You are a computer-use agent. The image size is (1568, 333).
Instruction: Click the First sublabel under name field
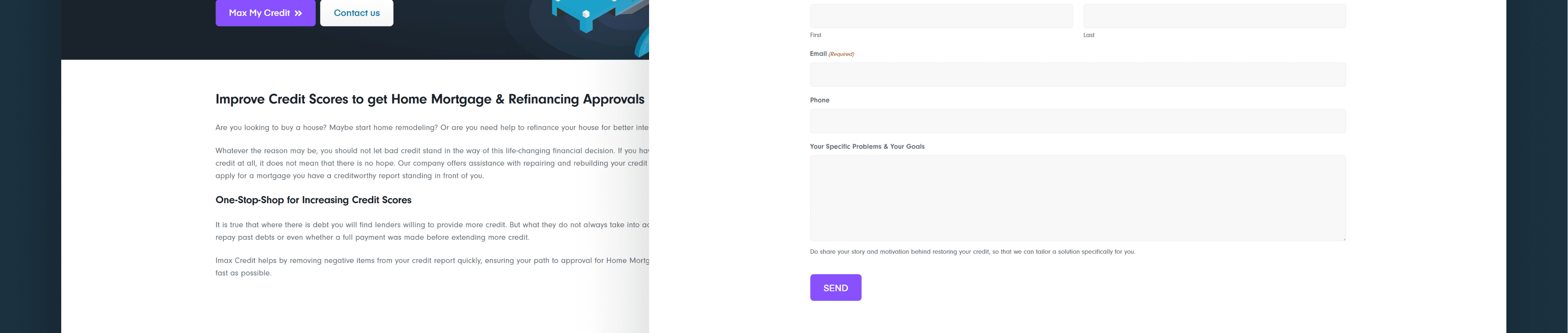[x=816, y=35]
